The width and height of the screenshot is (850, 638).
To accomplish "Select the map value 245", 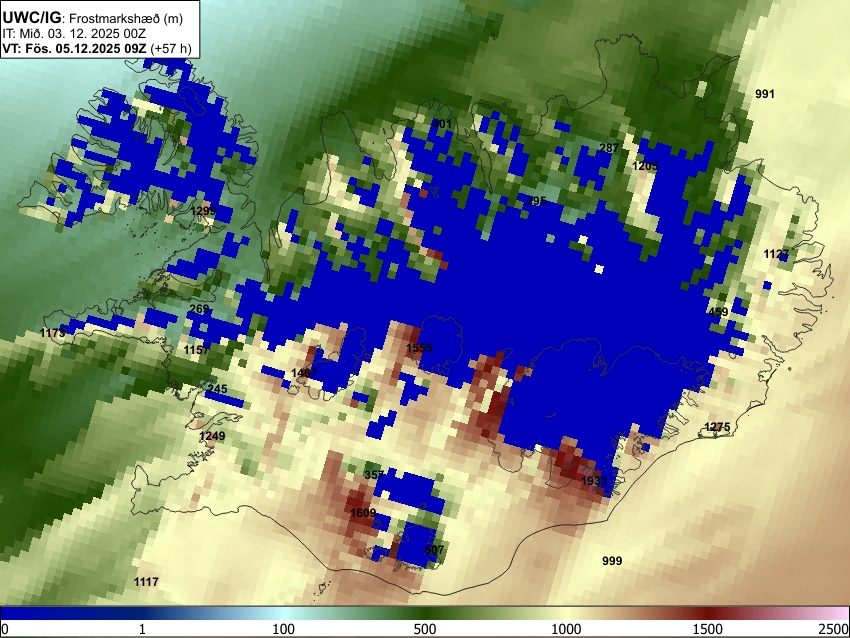I will [217, 389].
